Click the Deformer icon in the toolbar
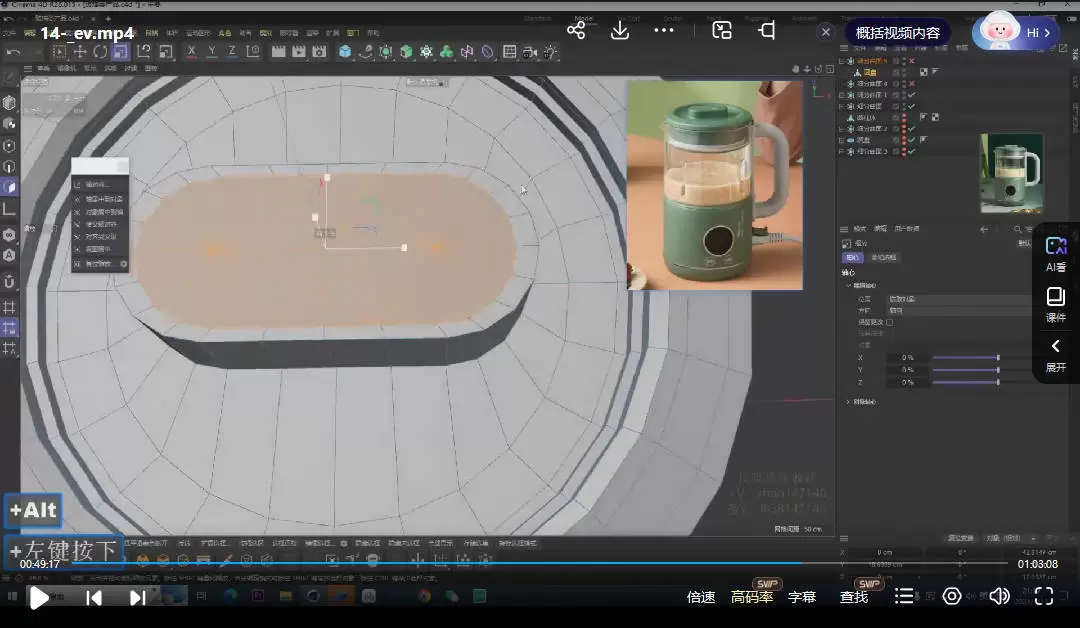This screenshot has width=1080, height=628. [488, 52]
